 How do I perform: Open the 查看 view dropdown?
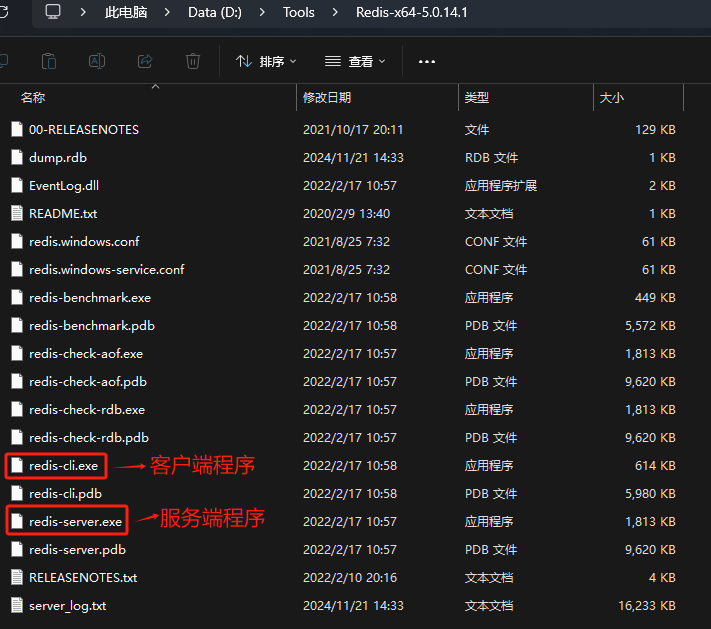click(x=355, y=61)
